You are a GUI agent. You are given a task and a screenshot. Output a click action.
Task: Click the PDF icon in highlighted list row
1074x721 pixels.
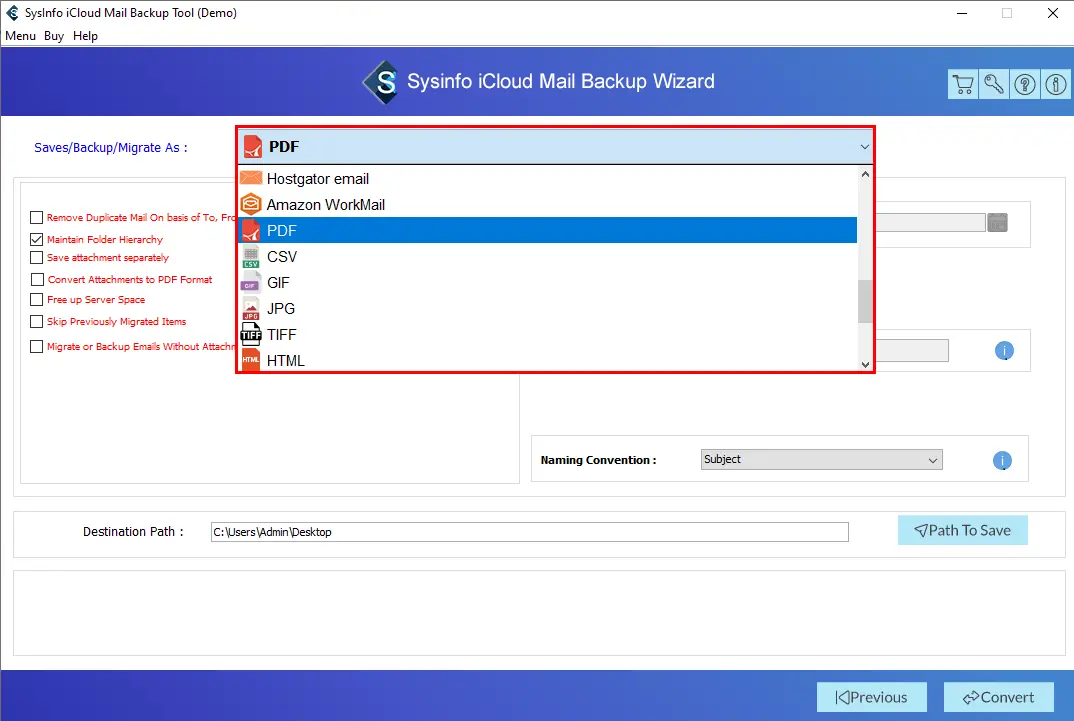point(251,230)
